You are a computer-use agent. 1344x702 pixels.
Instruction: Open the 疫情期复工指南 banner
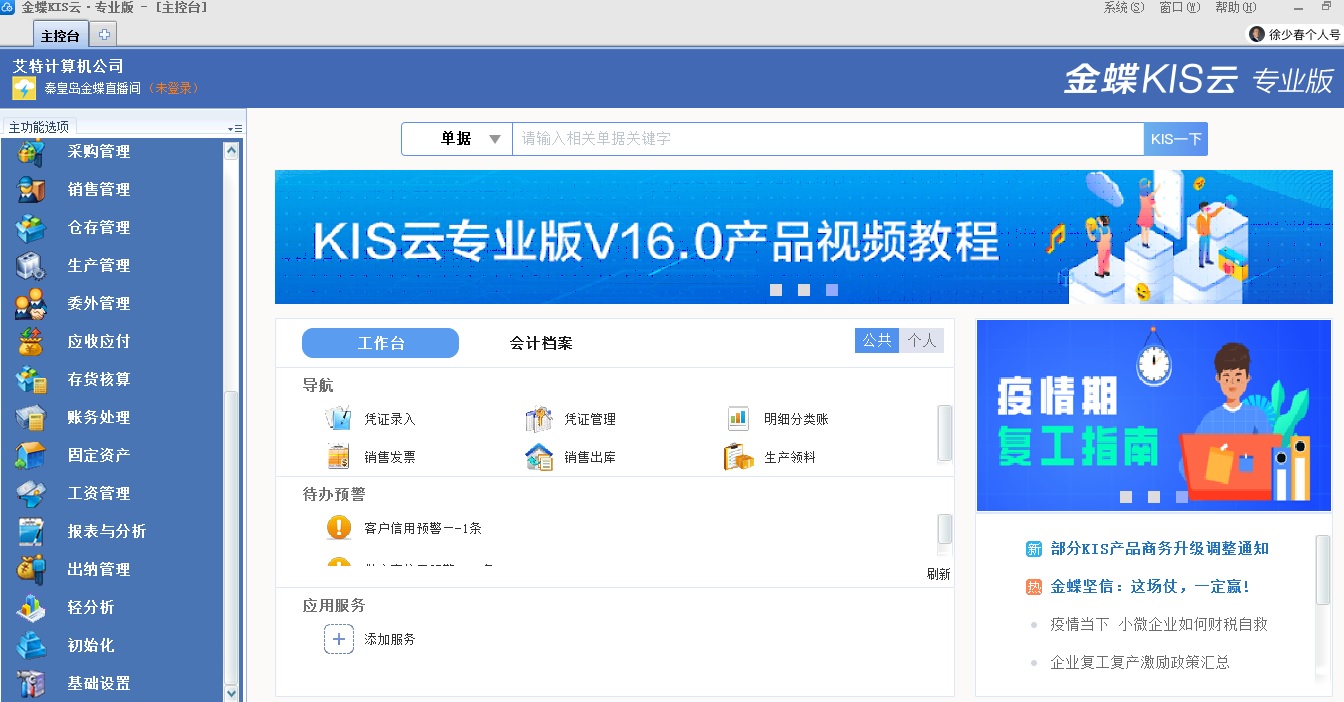pyautogui.click(x=1154, y=416)
